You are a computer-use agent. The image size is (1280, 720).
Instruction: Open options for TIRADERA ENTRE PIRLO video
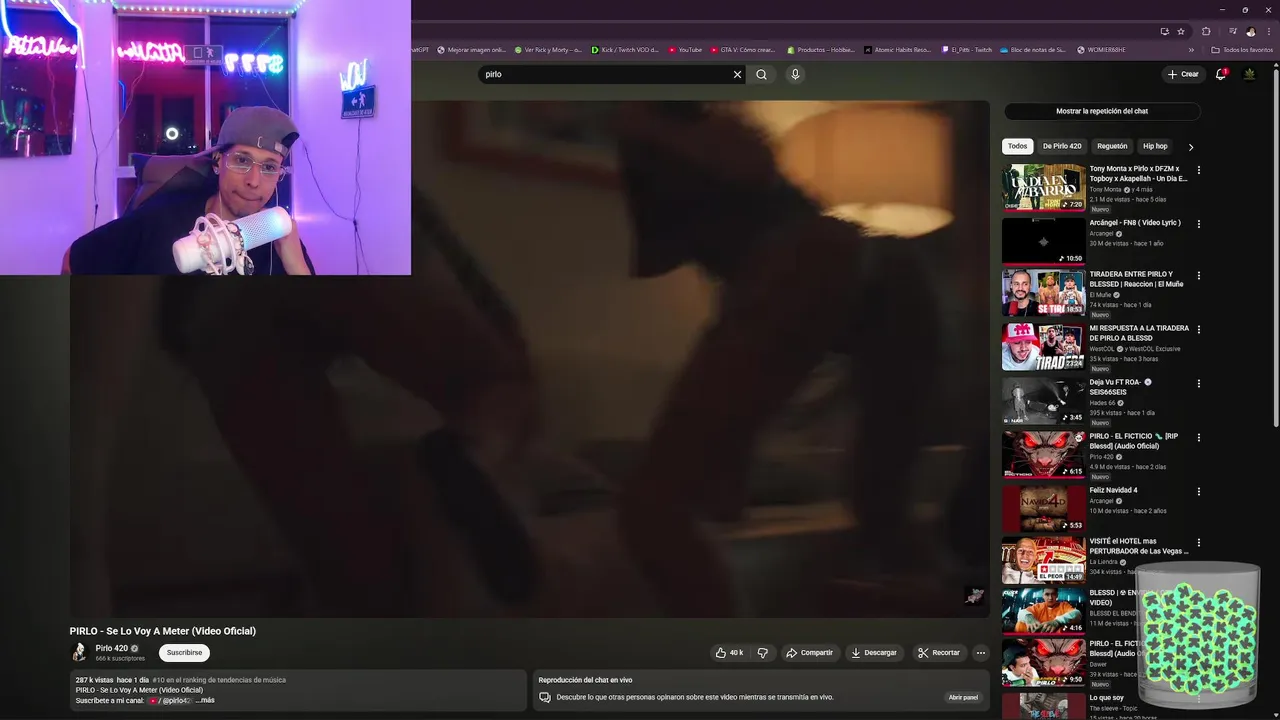tap(1198, 275)
